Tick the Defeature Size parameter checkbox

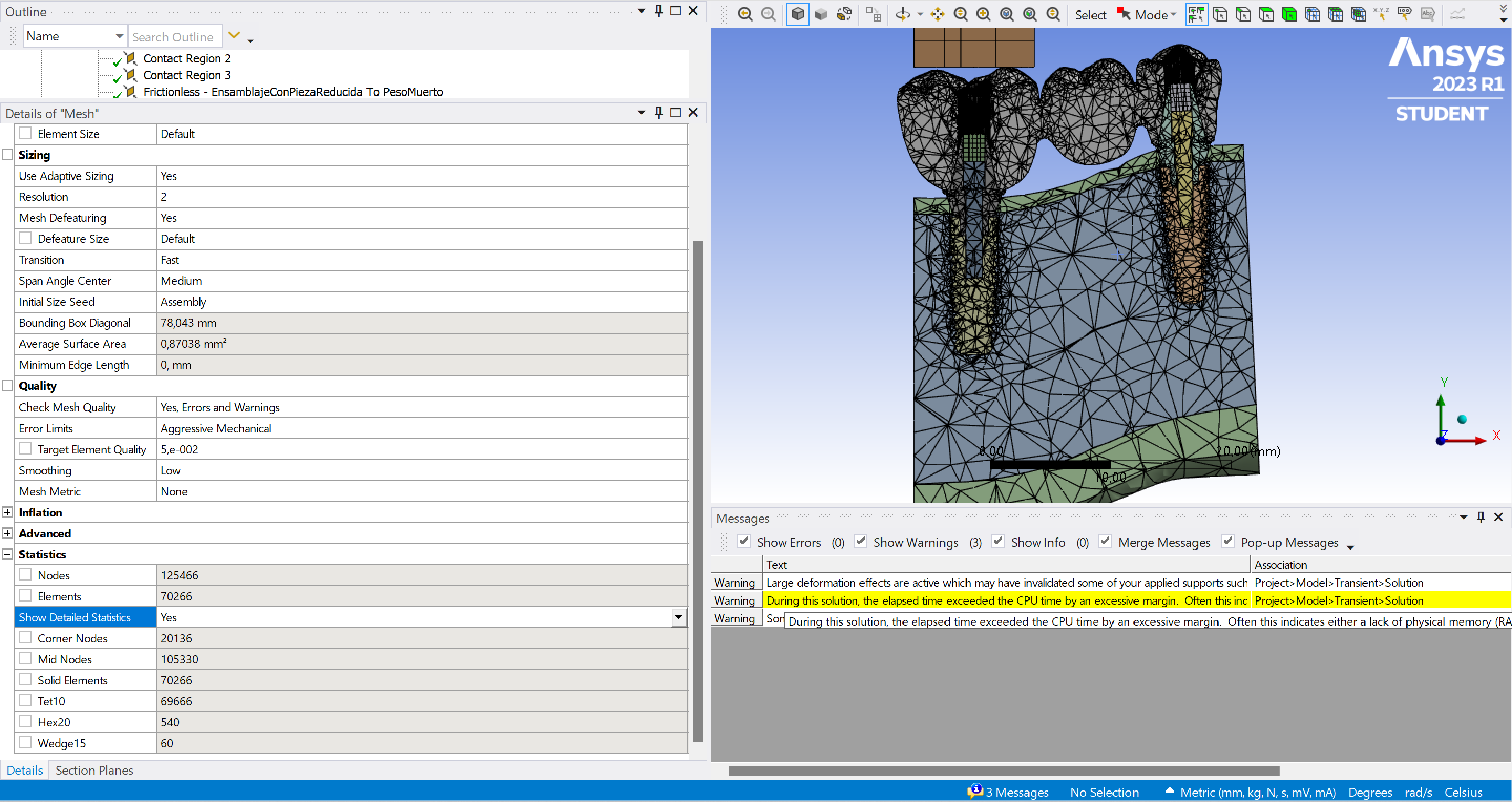pos(25,239)
